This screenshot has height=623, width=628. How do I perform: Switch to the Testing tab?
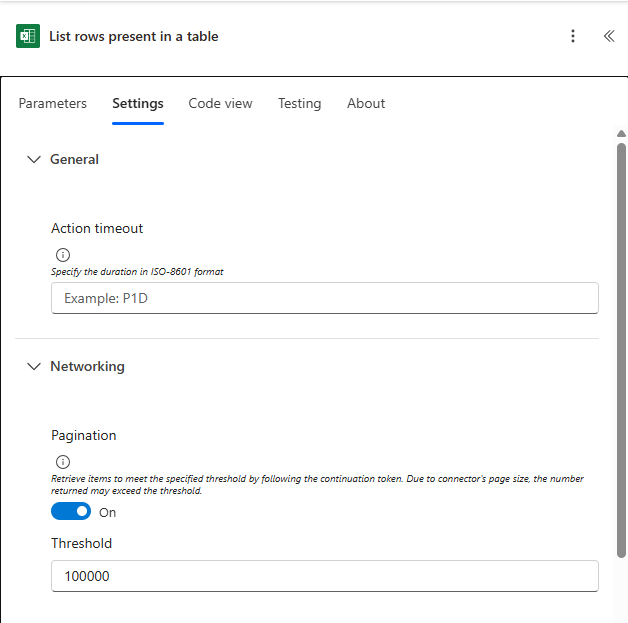coord(300,103)
